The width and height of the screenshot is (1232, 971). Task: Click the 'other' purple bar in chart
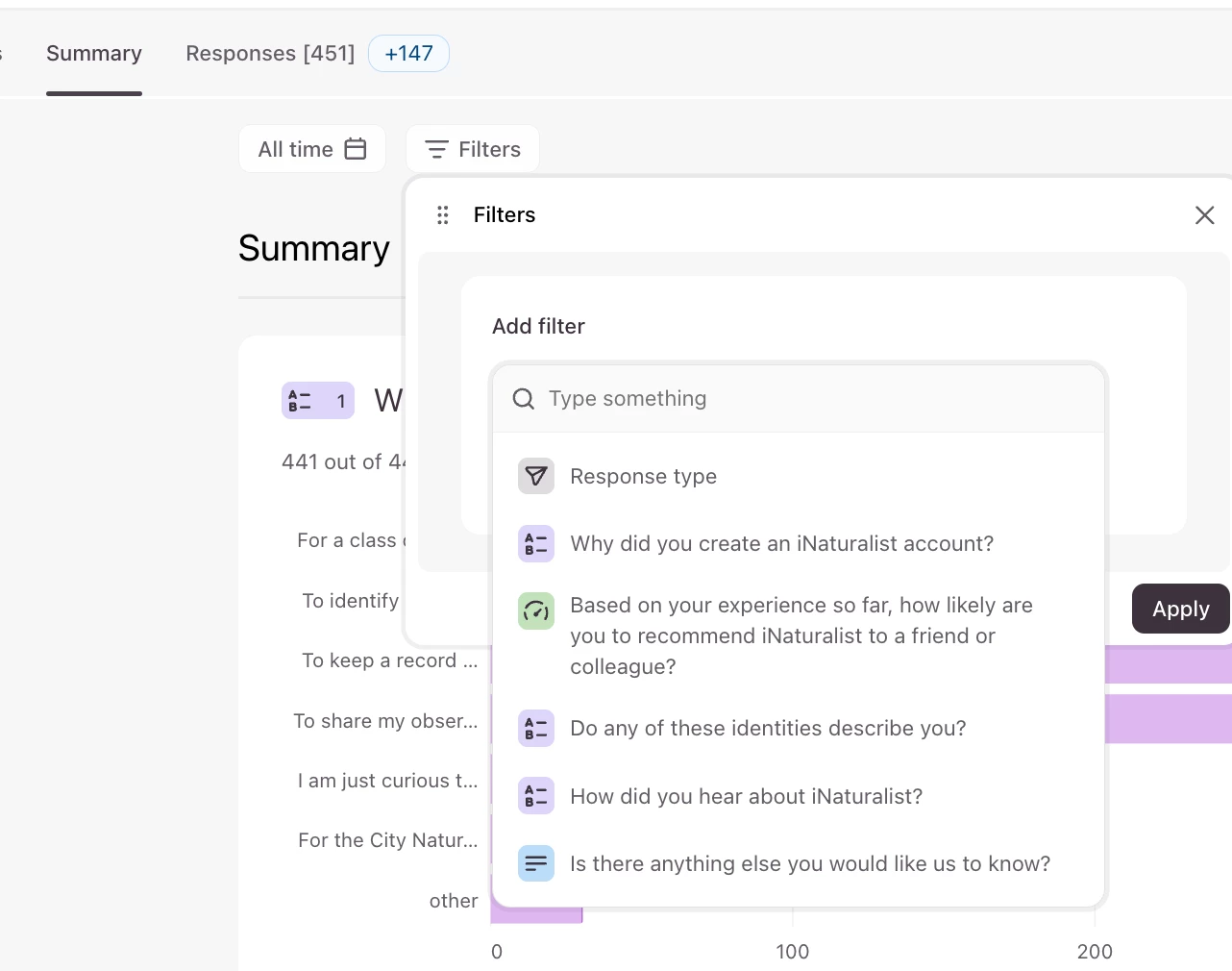click(x=537, y=914)
